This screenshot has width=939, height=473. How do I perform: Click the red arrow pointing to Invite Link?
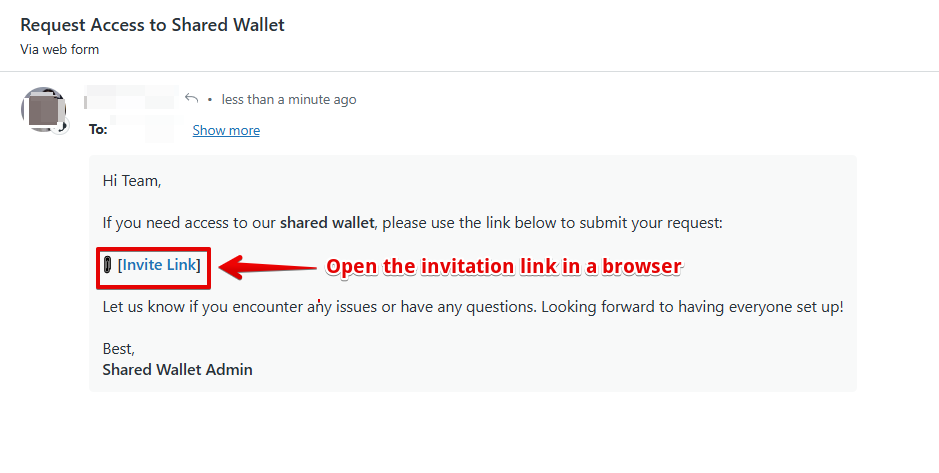[268, 267]
